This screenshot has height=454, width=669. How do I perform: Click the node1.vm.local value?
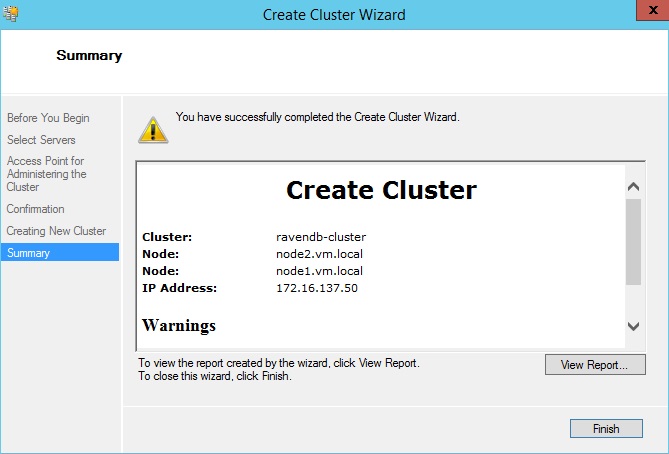(319, 271)
